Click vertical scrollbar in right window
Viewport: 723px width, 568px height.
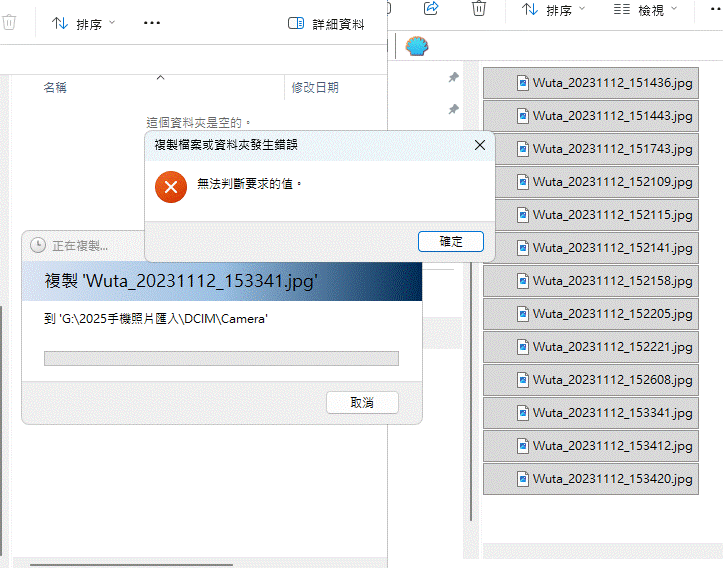pyautogui.click(x=471, y=392)
